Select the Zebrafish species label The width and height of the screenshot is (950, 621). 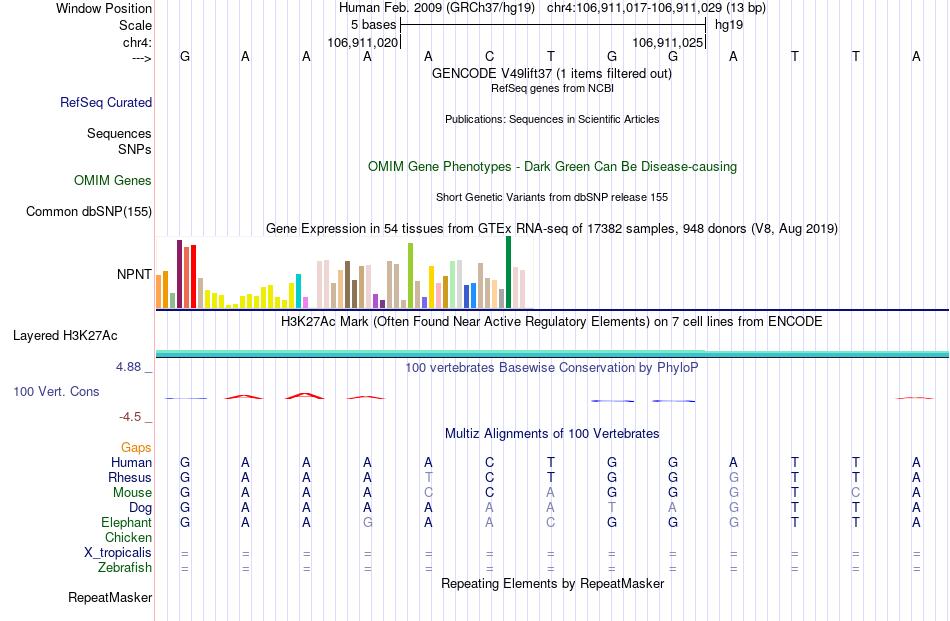pyautogui.click(x=125, y=568)
